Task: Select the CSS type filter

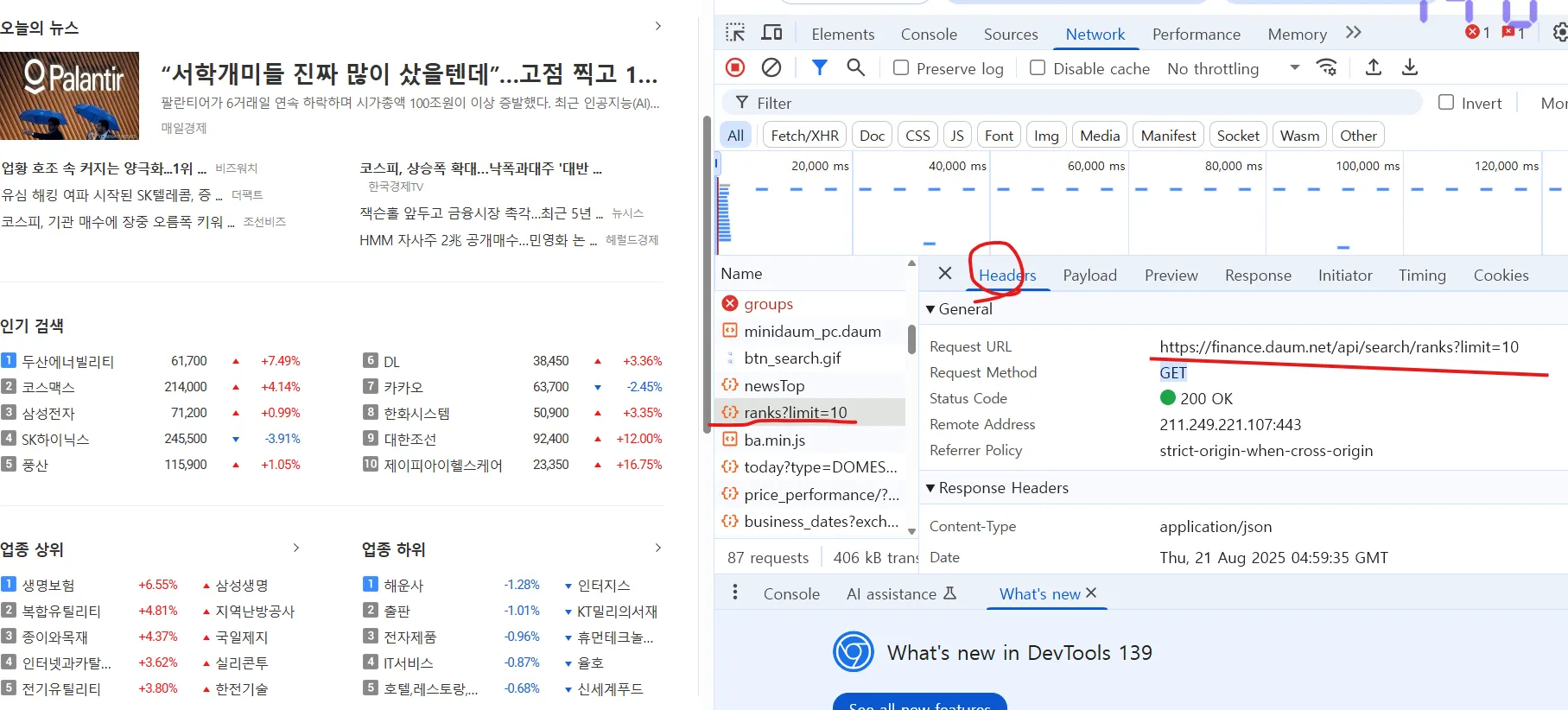Action: [x=917, y=136]
